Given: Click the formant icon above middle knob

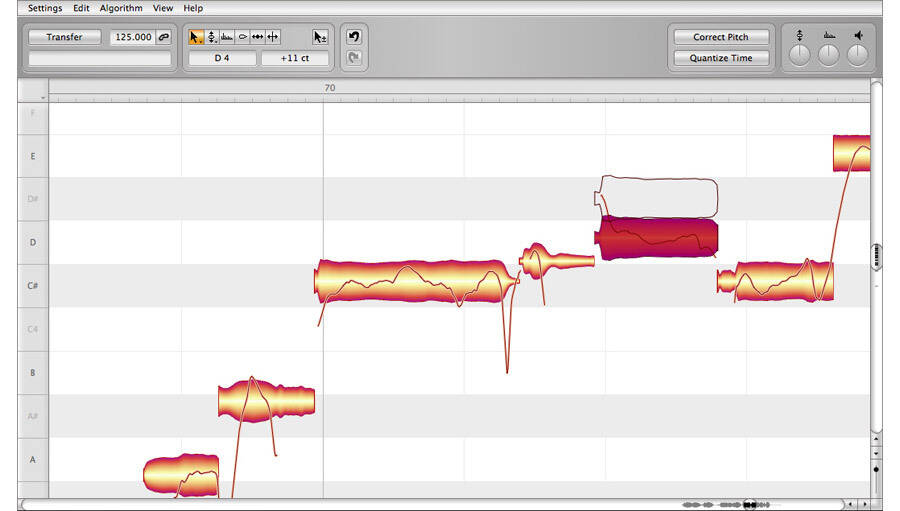Looking at the screenshot, I should pos(829,36).
